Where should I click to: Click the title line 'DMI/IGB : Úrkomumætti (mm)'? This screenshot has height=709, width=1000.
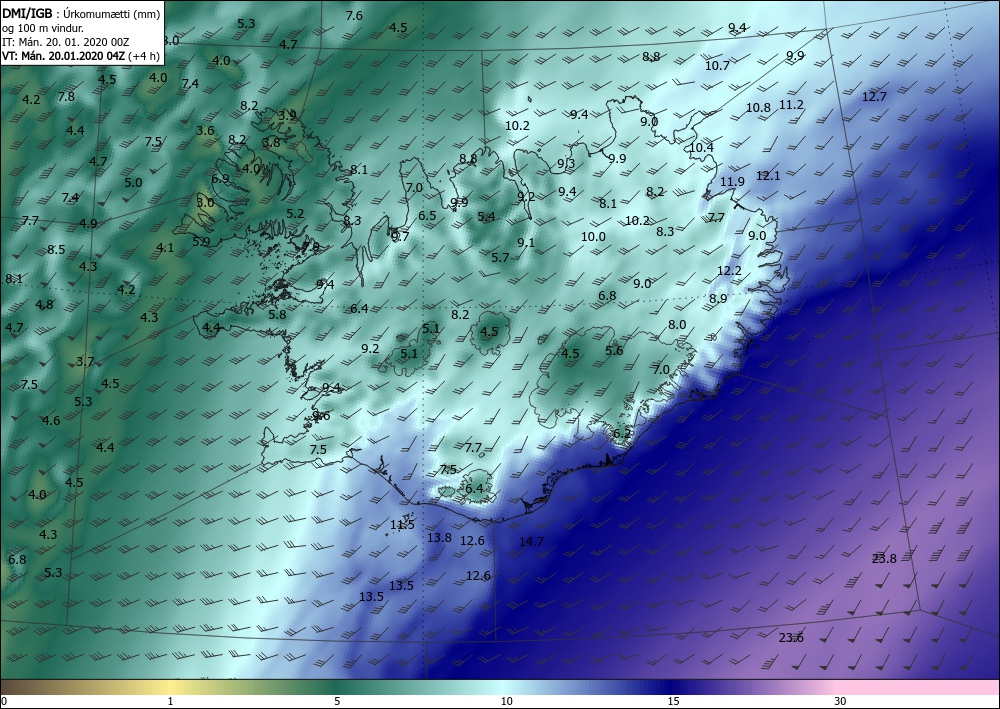point(81,13)
